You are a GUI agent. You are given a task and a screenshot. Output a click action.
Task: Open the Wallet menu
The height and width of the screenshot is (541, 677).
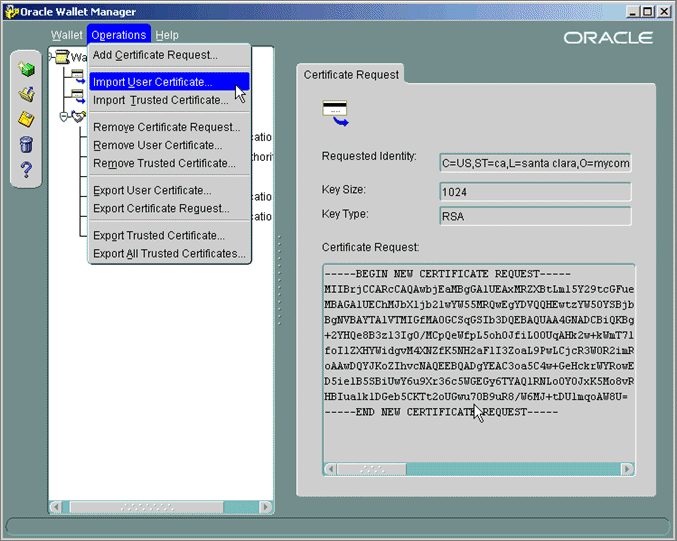(66, 35)
